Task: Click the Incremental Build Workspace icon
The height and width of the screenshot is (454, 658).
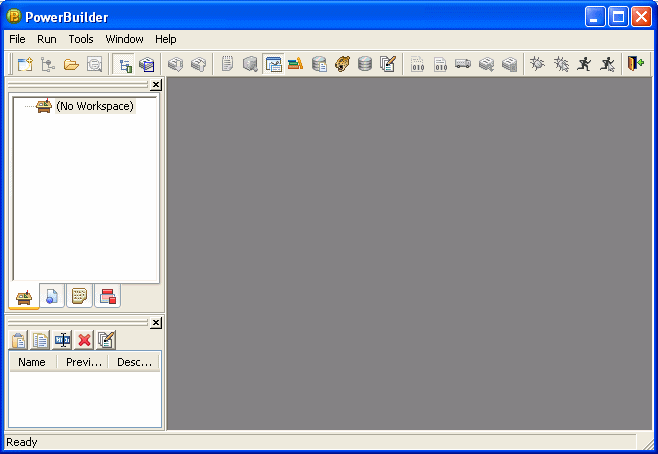Action: tap(418, 64)
